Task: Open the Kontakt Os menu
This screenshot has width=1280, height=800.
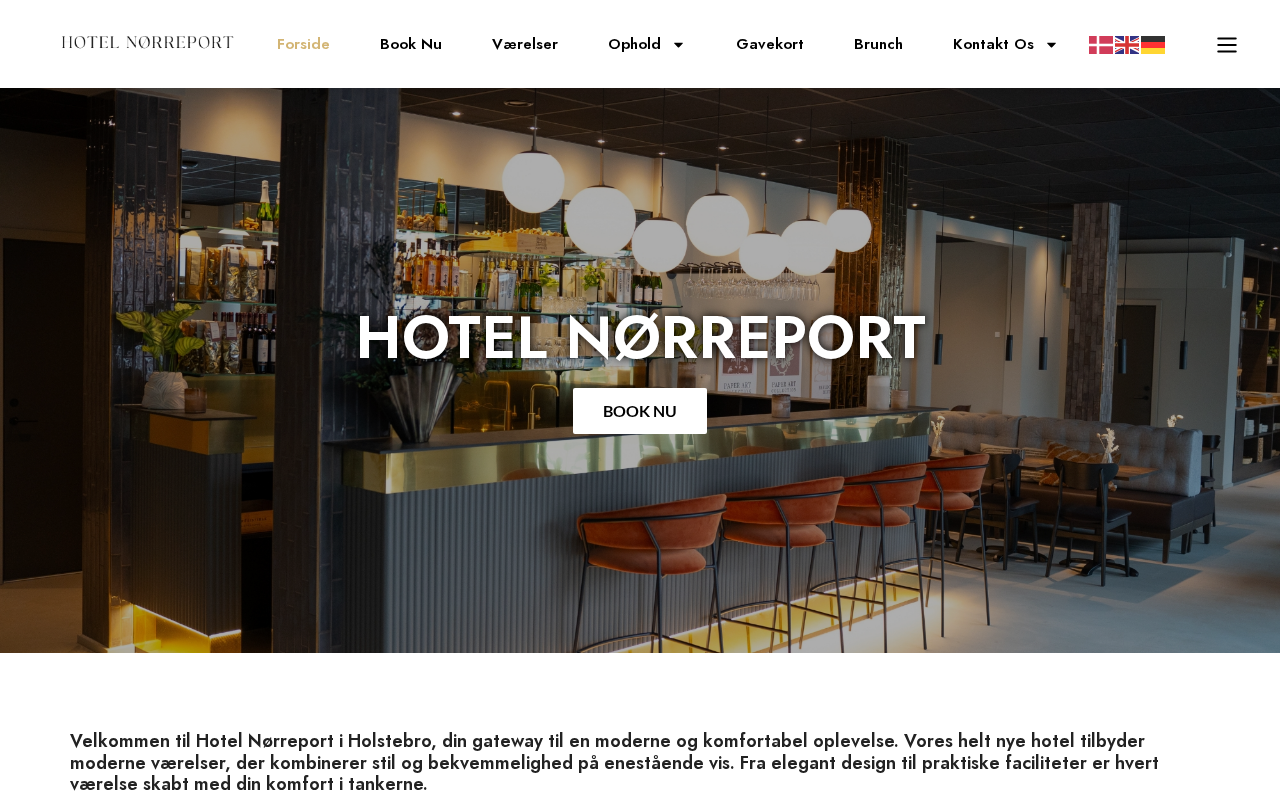Action: [x=993, y=44]
